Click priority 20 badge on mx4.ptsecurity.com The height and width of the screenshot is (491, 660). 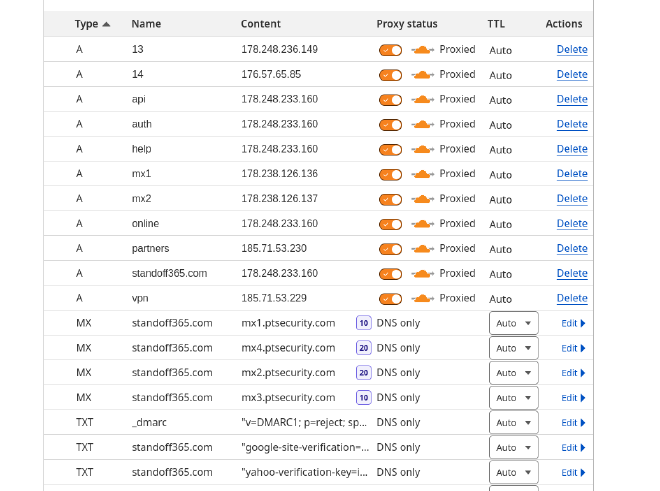[364, 348]
